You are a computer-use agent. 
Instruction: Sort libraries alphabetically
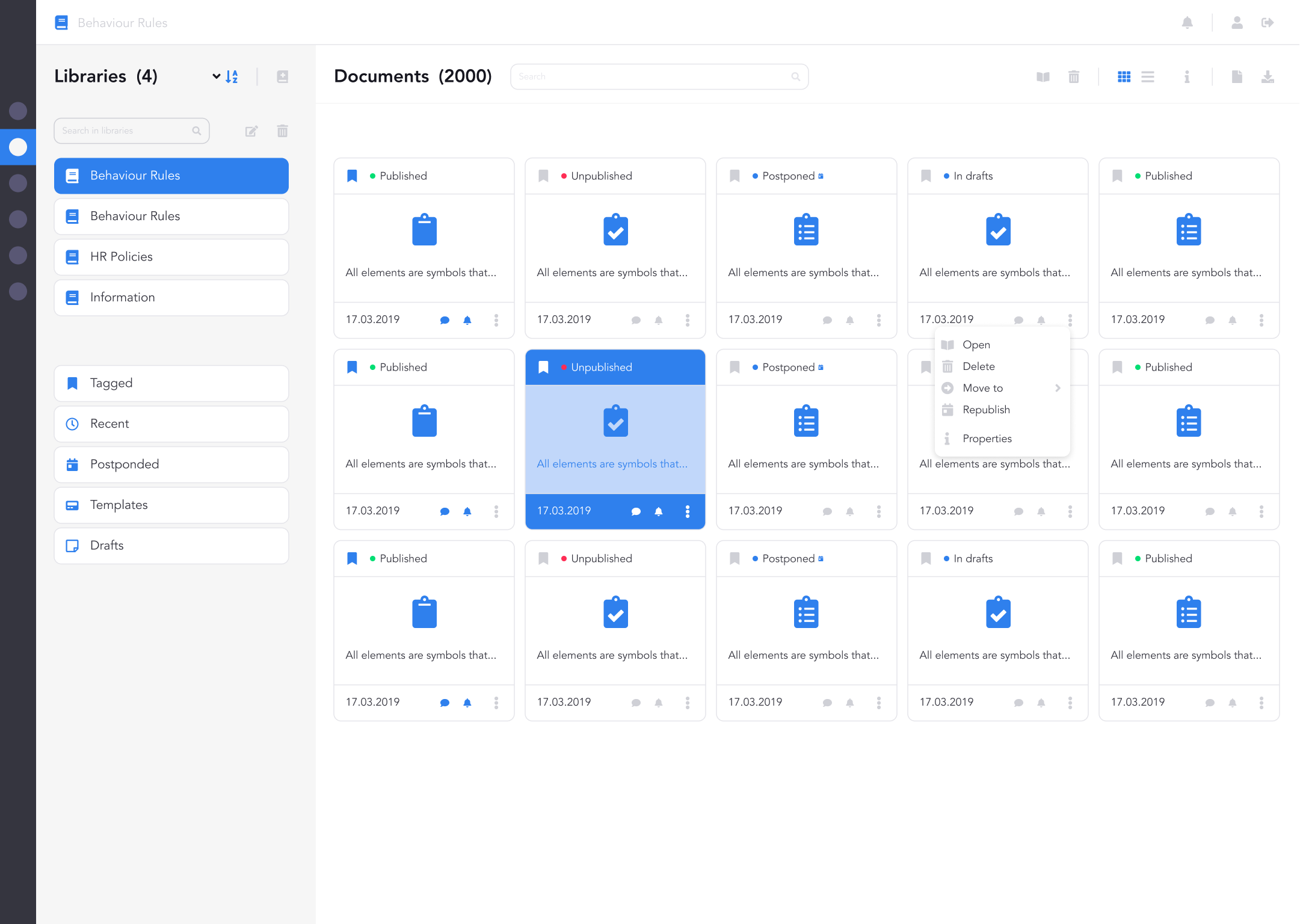click(x=232, y=76)
